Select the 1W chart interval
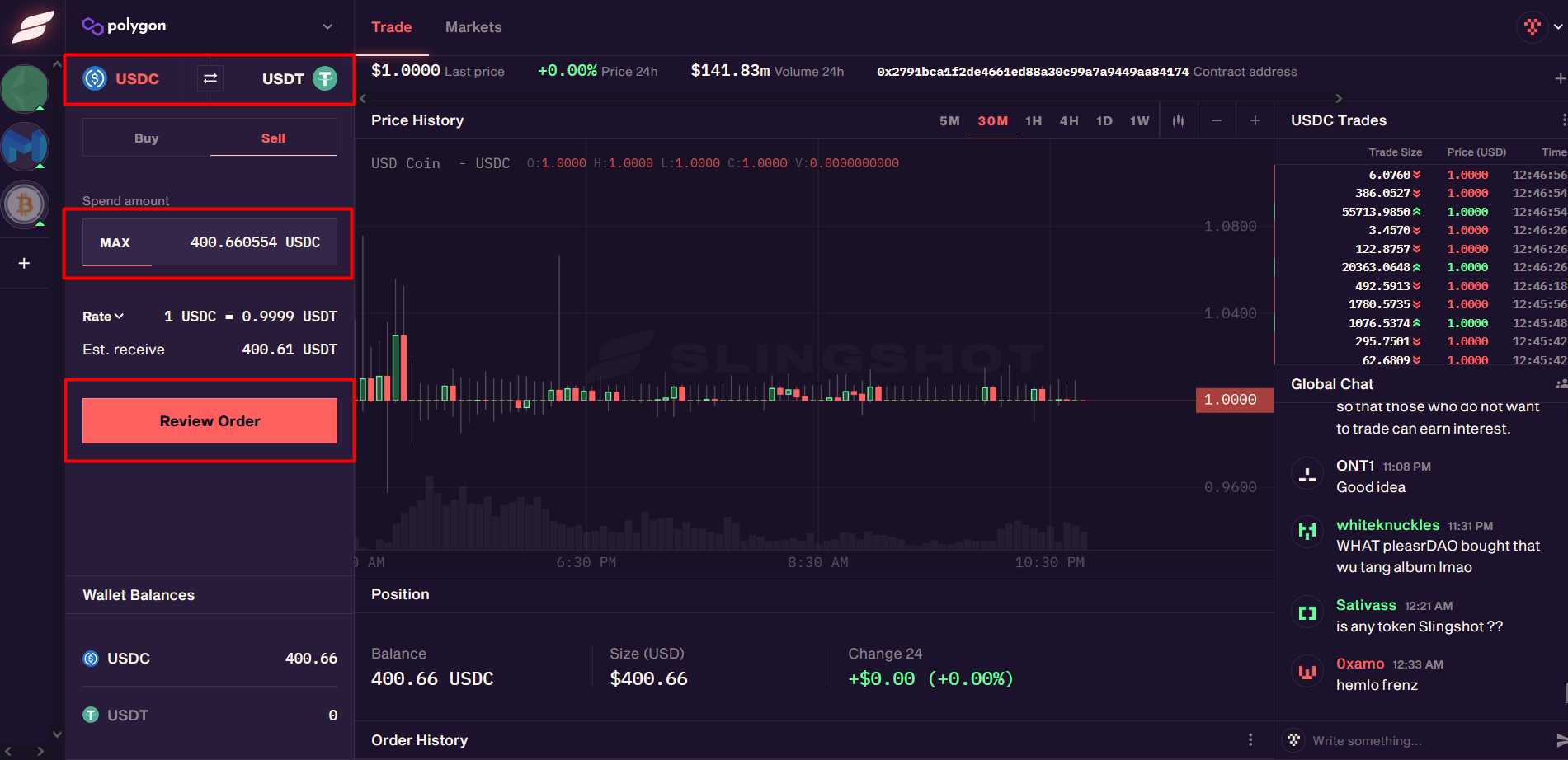 (1139, 120)
